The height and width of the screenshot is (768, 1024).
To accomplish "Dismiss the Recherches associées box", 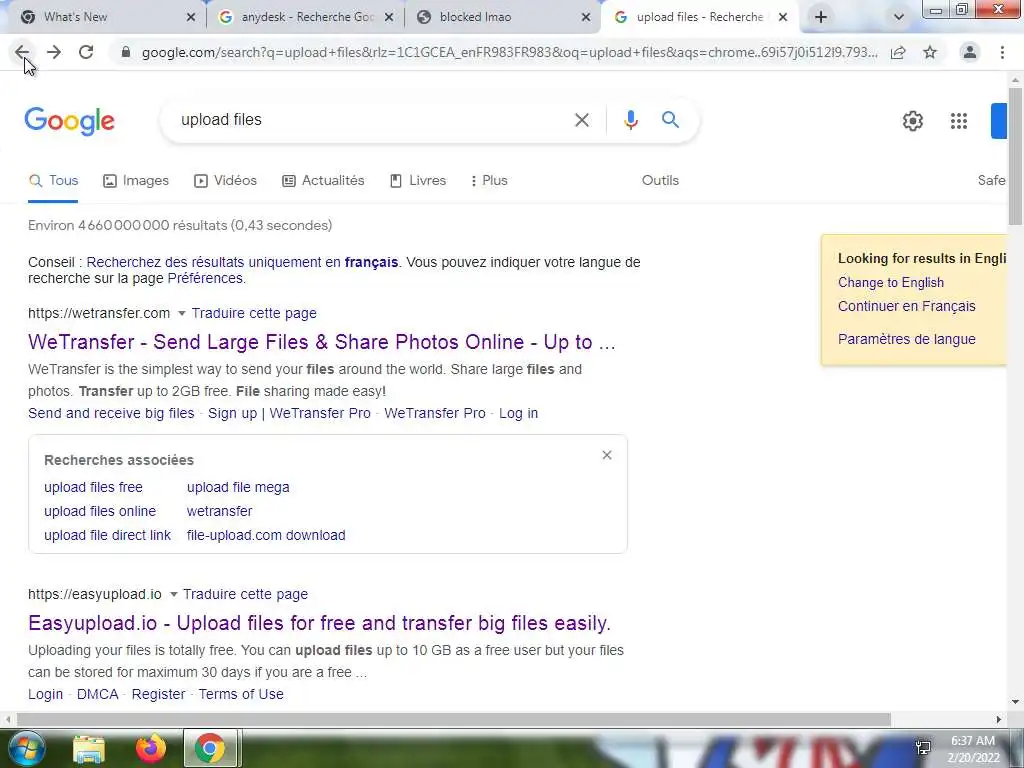I will click(607, 455).
